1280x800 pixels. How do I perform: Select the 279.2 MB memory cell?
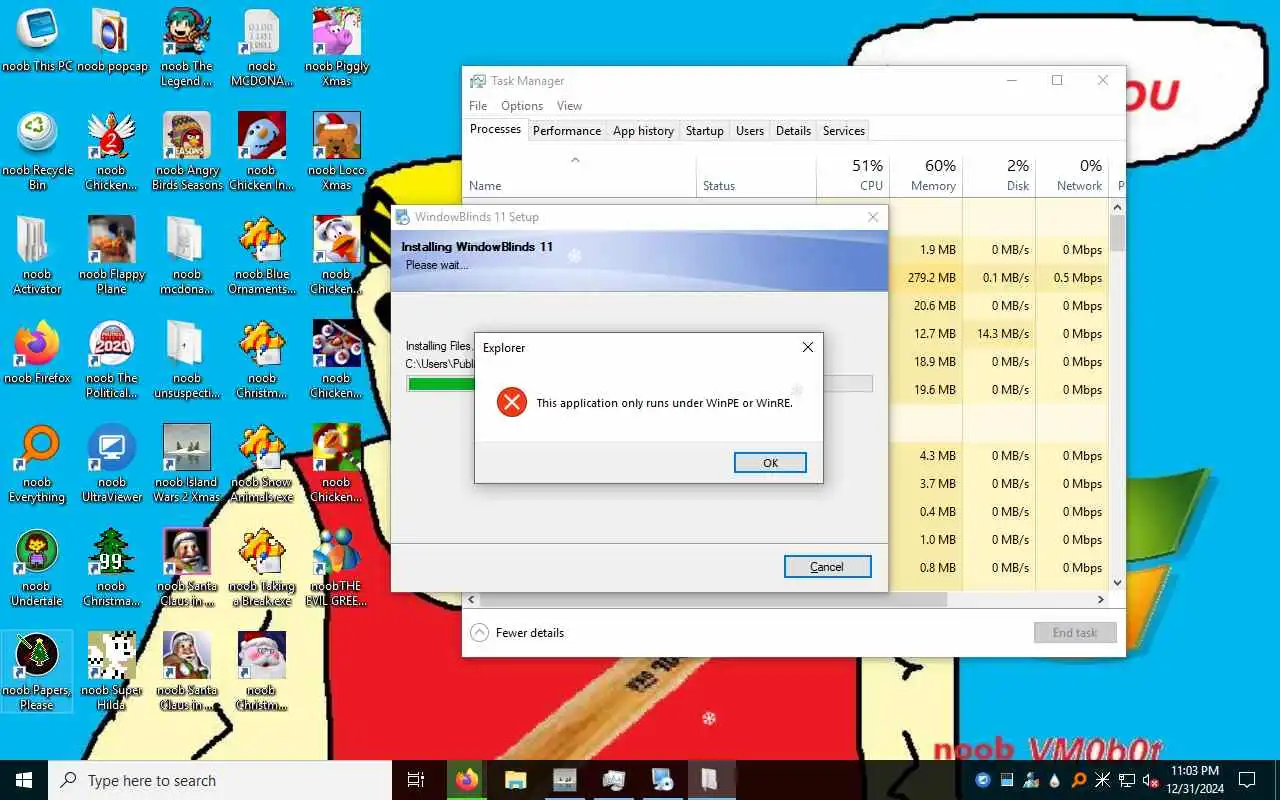[x=926, y=278]
